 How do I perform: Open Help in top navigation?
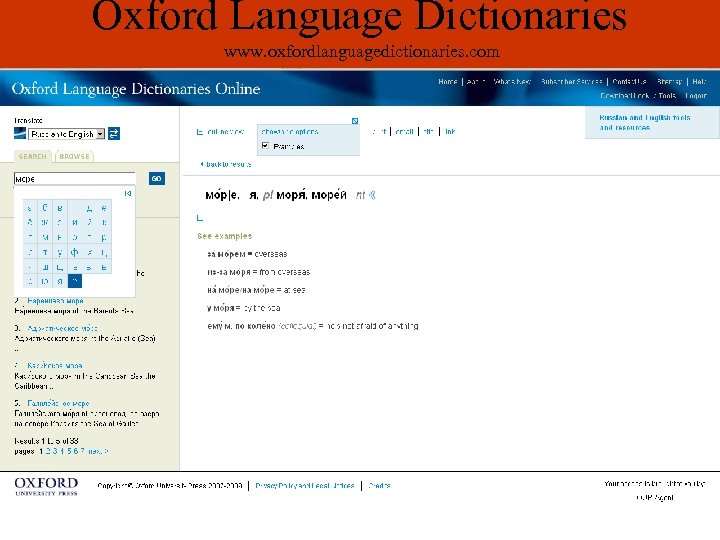[x=699, y=82]
